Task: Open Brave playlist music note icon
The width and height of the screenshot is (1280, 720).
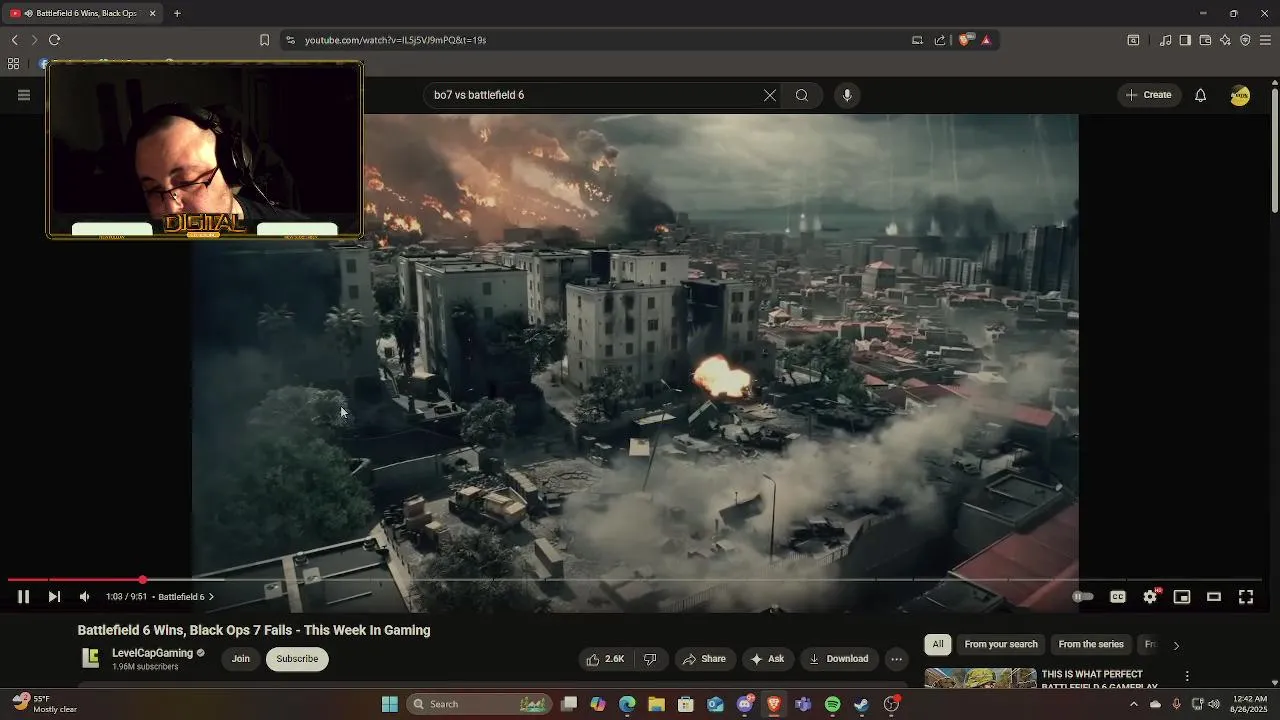Action: [1165, 40]
